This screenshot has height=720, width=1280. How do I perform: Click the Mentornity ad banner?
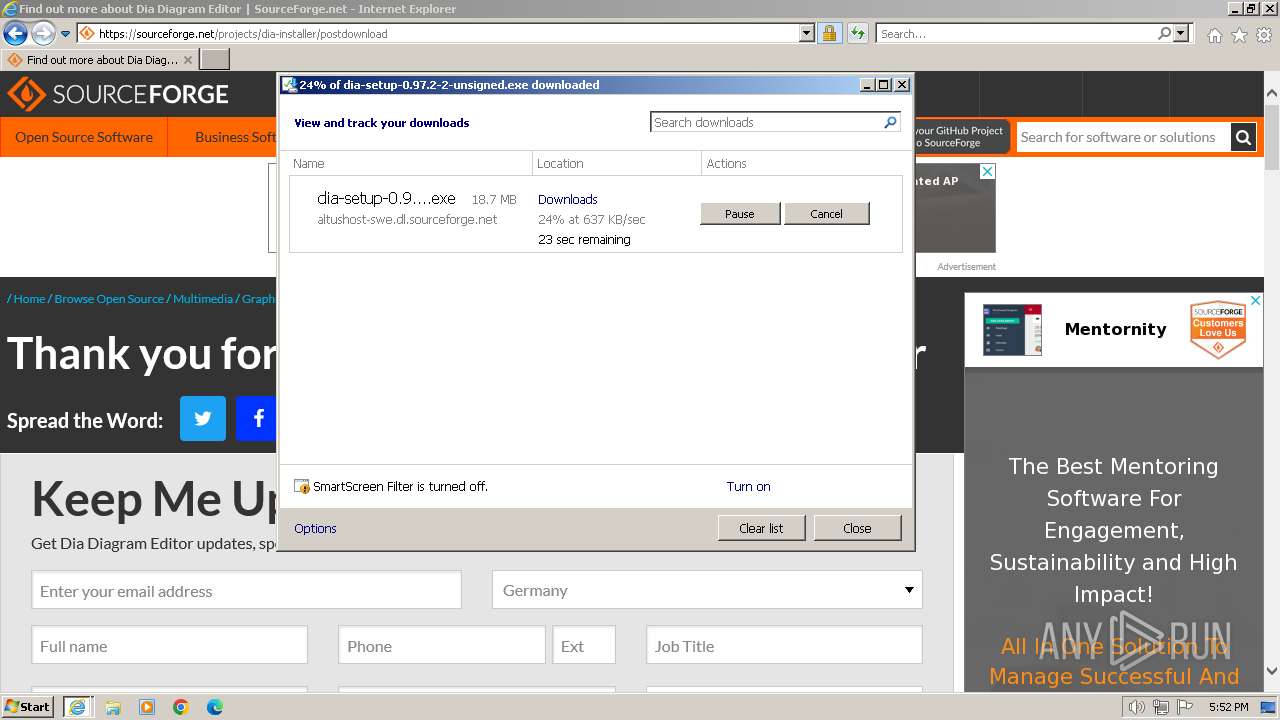coord(1114,330)
